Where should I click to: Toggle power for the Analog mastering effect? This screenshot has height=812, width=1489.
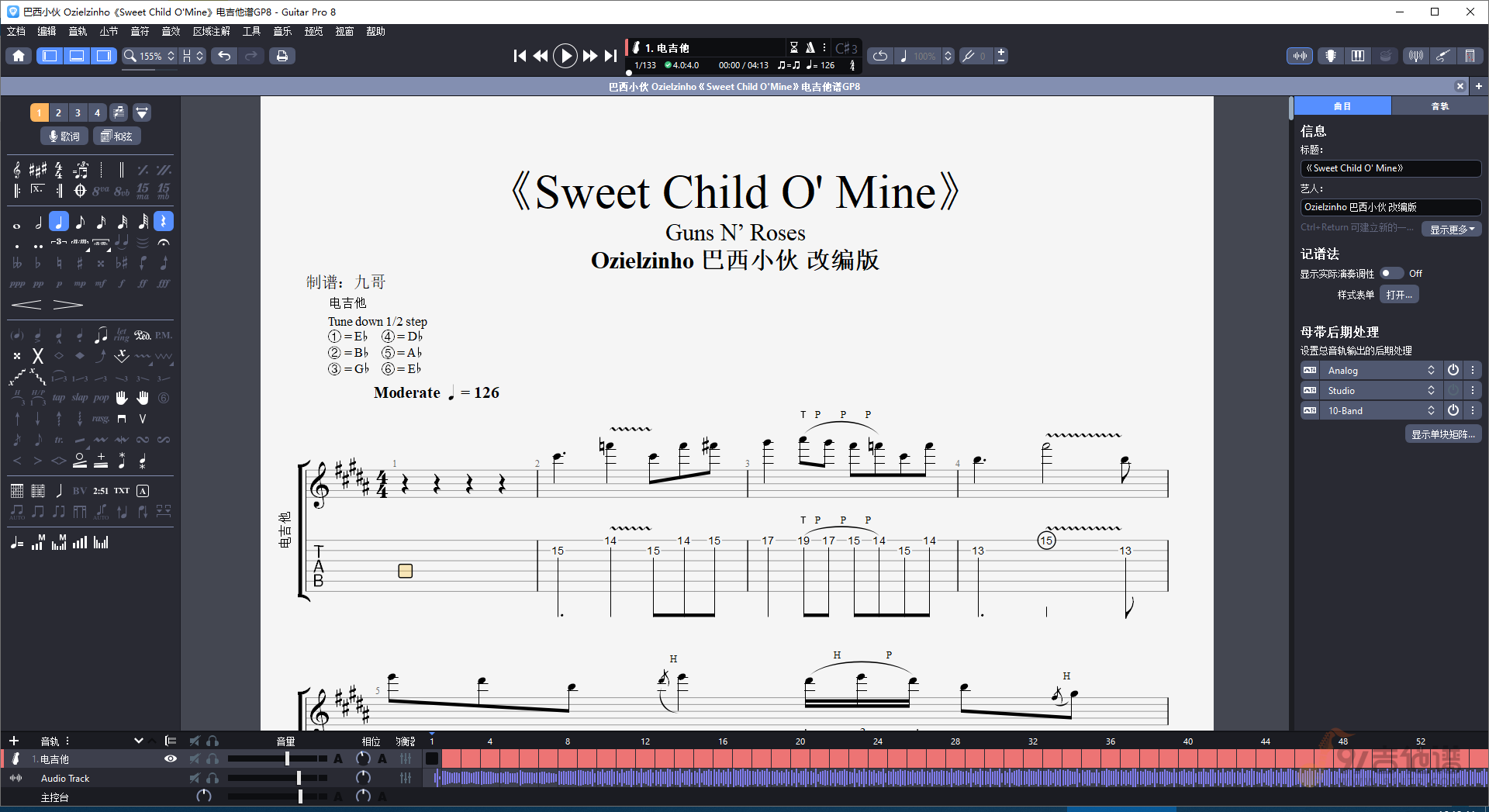click(x=1453, y=370)
